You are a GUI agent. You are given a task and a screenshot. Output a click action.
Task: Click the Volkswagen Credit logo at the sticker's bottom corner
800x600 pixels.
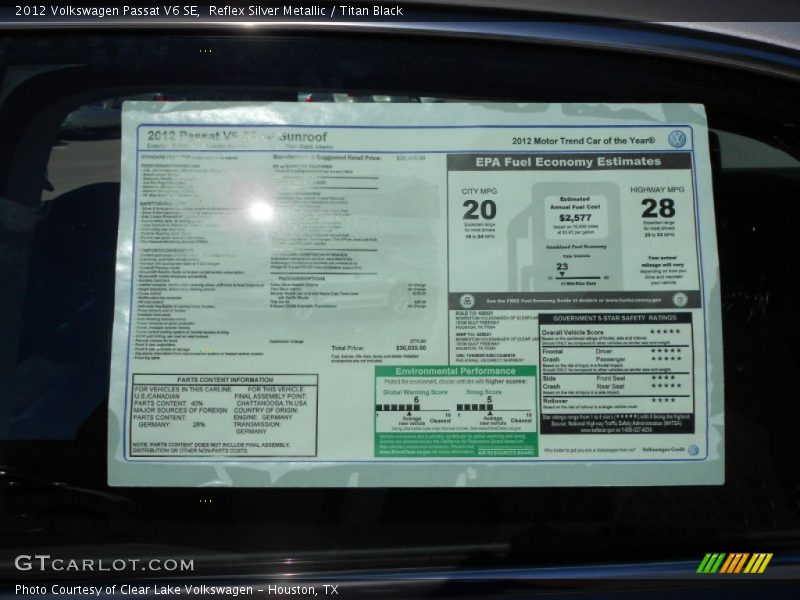(693, 449)
